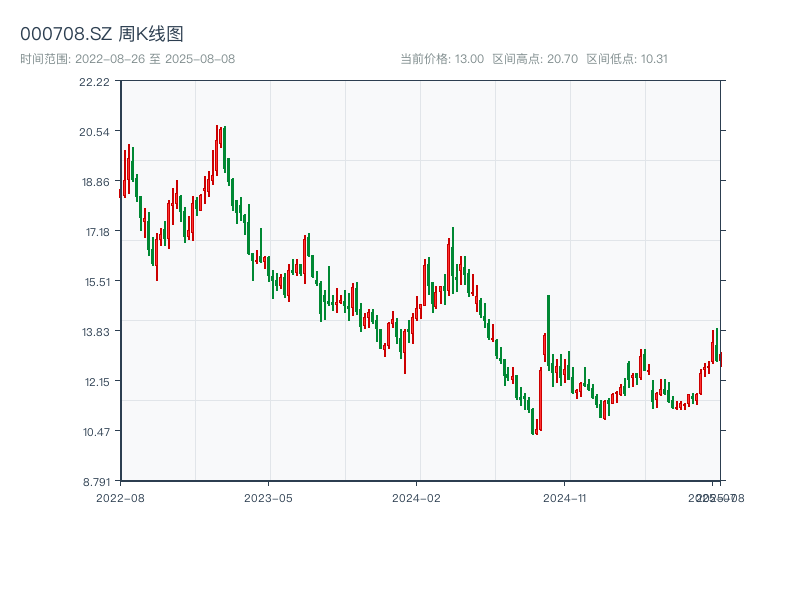Click y-axis value 12.15
Image resolution: width=800 pixels, height=600 pixels.
pyautogui.click(x=97, y=382)
